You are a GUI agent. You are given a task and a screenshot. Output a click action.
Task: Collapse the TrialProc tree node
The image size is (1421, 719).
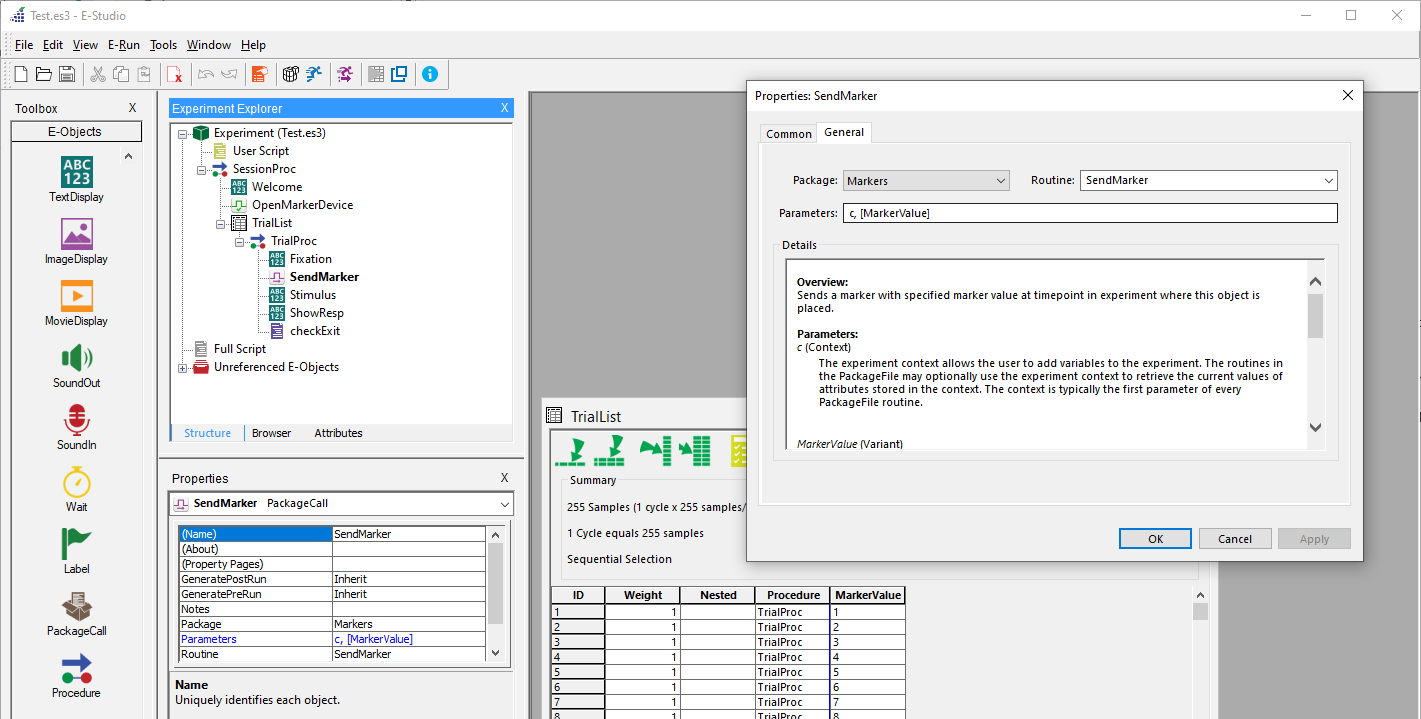(x=239, y=240)
